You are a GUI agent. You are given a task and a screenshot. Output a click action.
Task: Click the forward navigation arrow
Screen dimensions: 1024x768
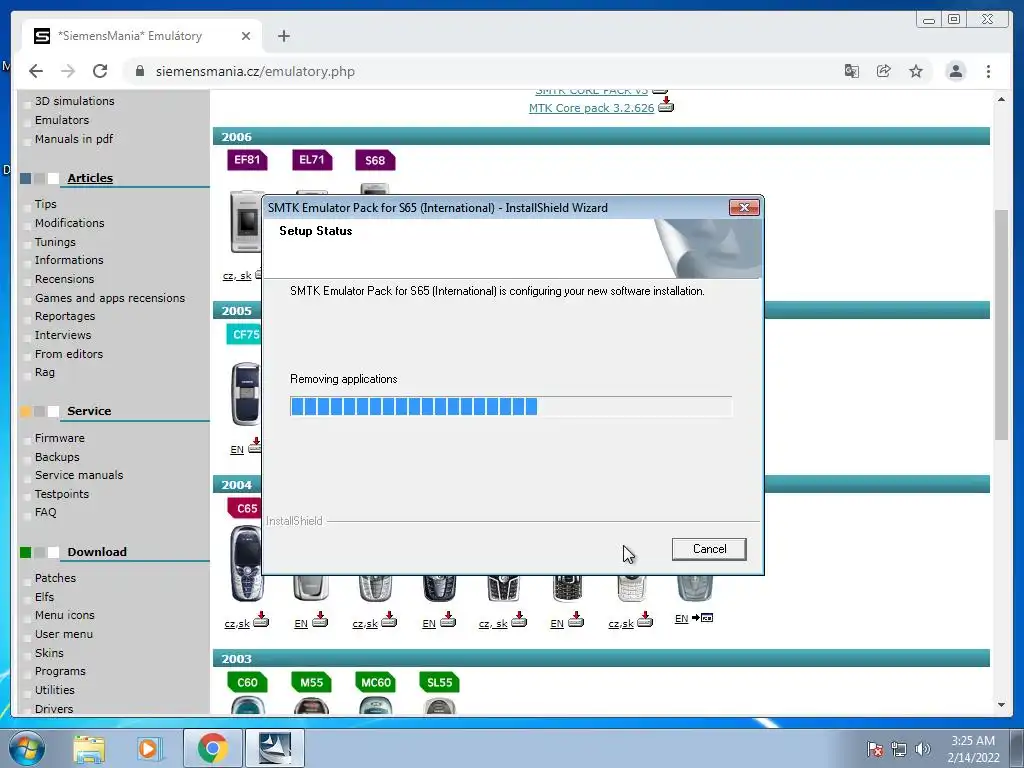[x=68, y=71]
